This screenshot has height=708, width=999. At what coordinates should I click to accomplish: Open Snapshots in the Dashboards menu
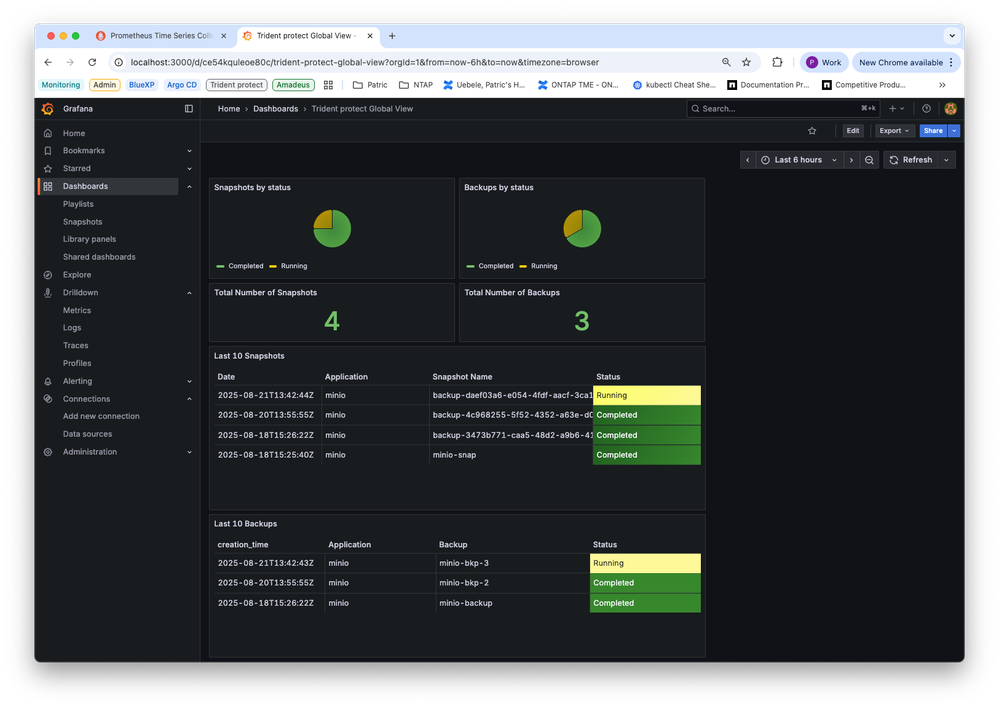[x=82, y=222]
